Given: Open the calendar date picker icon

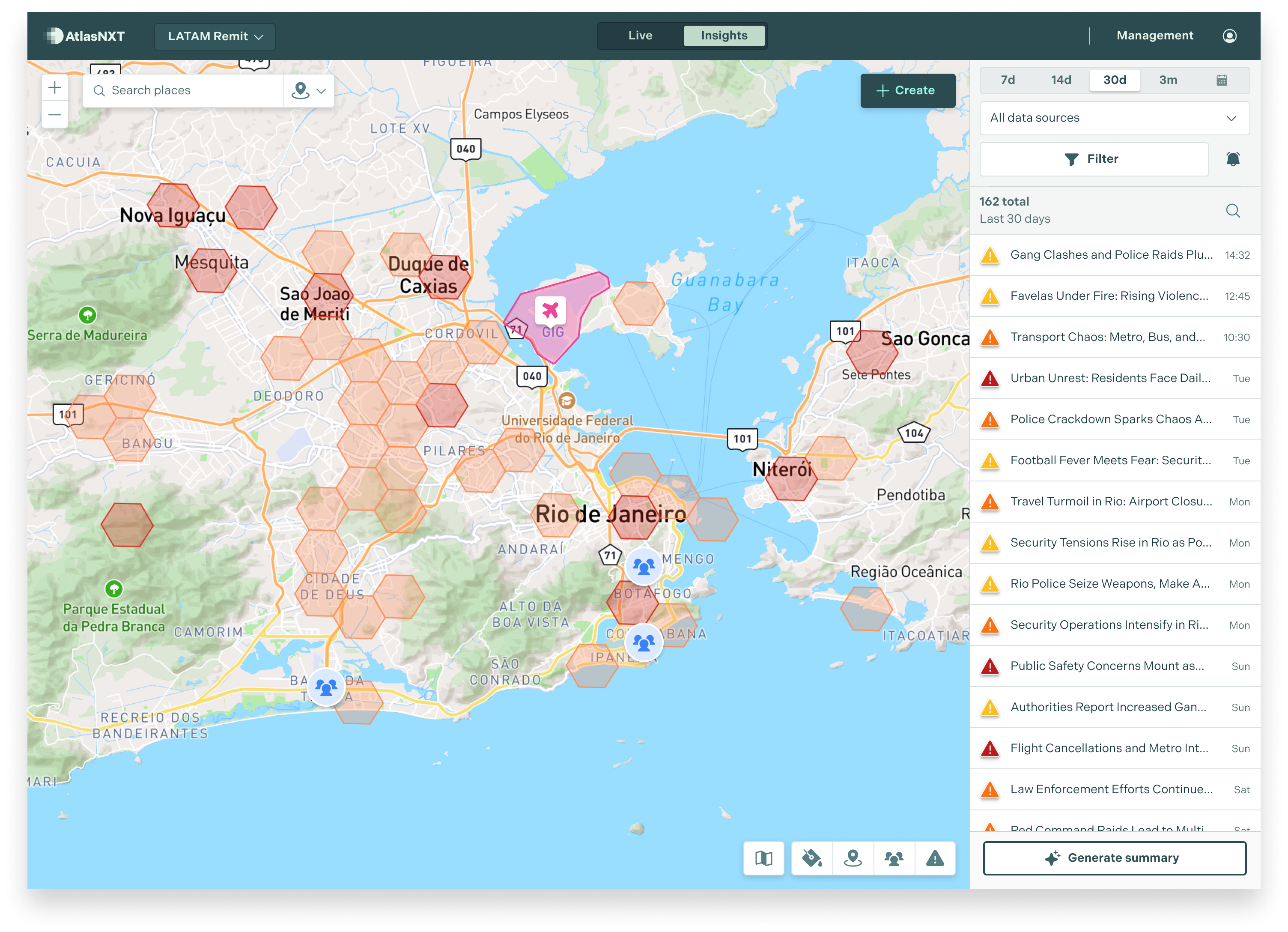Looking at the screenshot, I should click(1222, 80).
